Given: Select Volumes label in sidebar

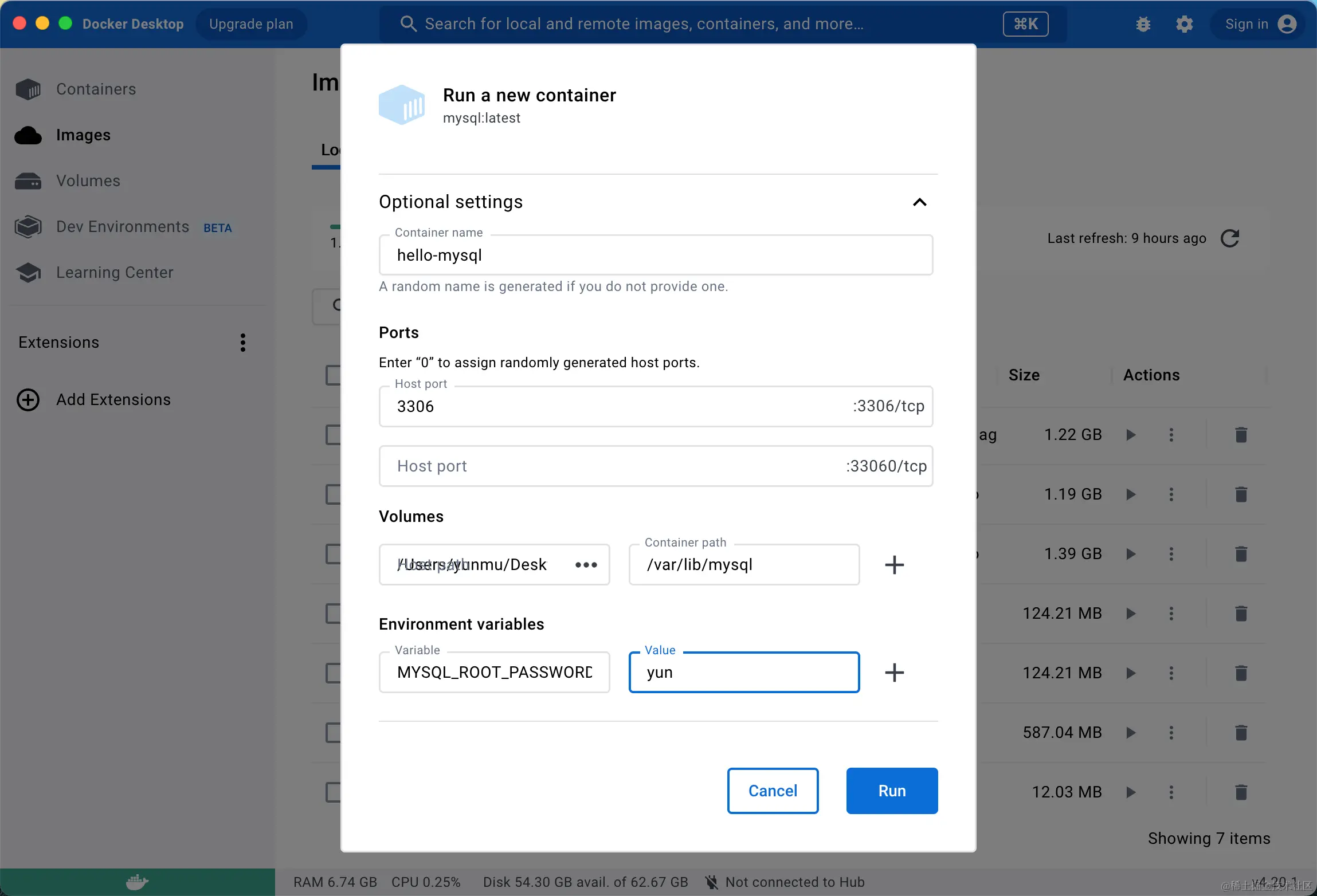Looking at the screenshot, I should tap(88, 181).
